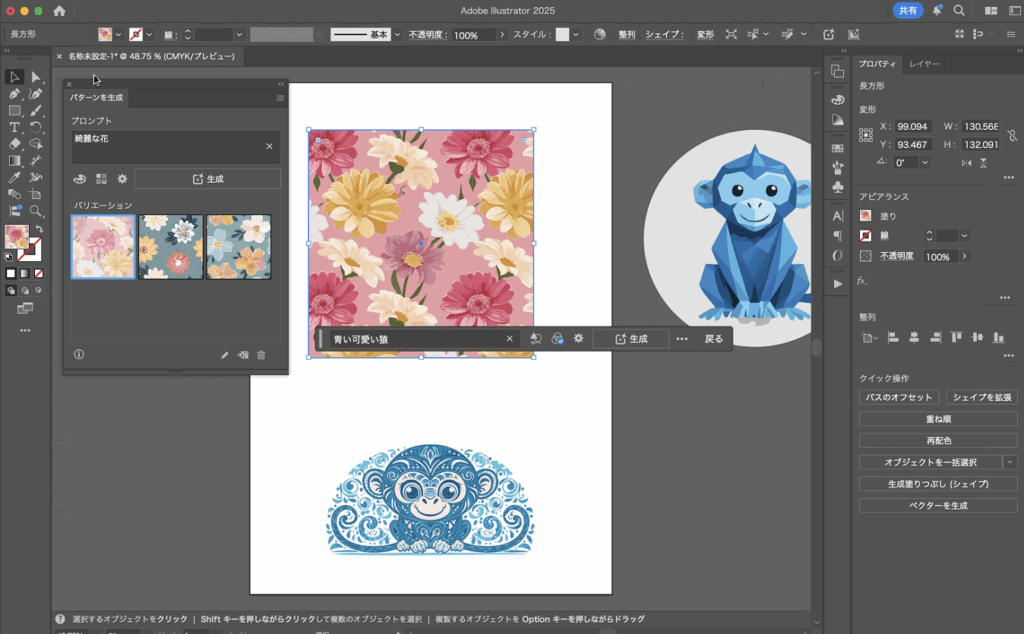The height and width of the screenshot is (634, 1024).
Task: Open settings gear in the pattern generation panel
Action: click(x=122, y=179)
